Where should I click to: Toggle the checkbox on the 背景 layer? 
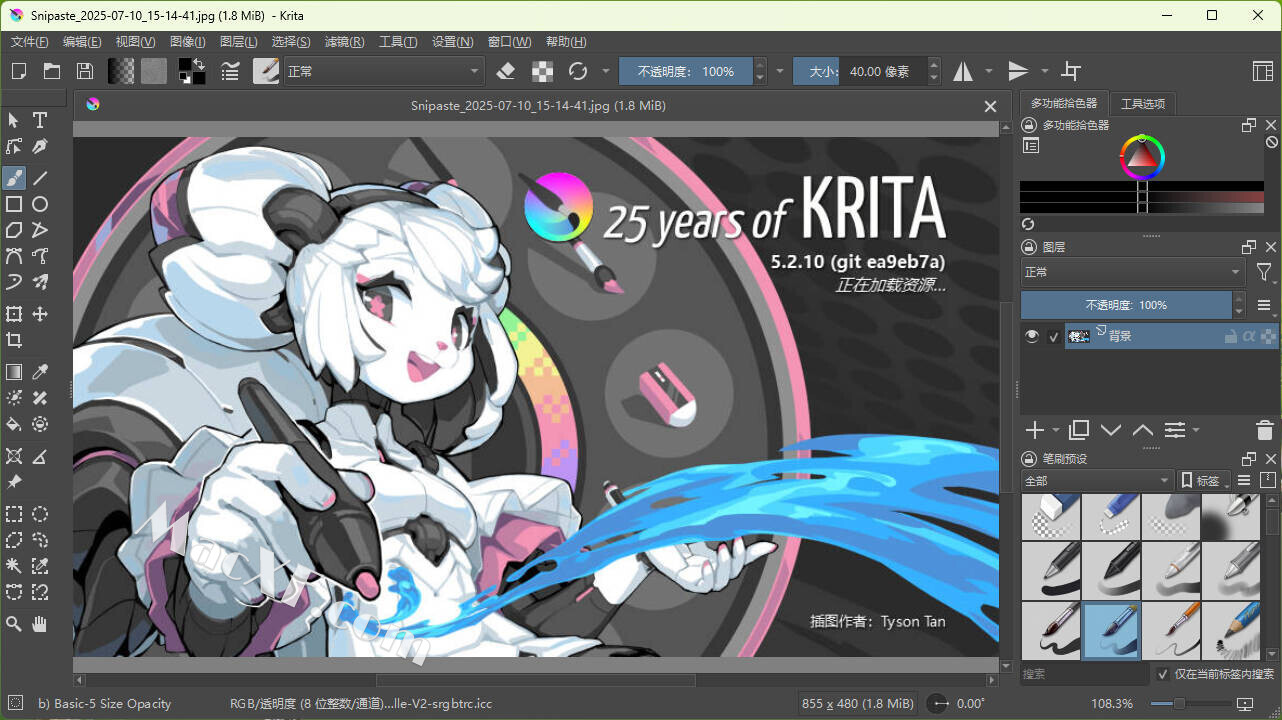point(1053,337)
